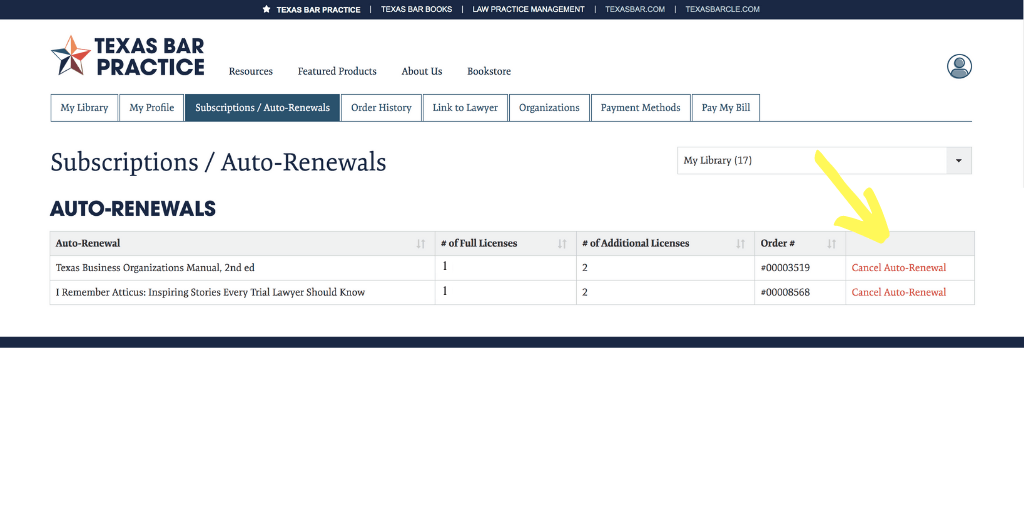Select the Texas Business Organizations Manual, 2nd ed row
Screen dimensions: 1024x512
pyautogui.click(x=512, y=268)
